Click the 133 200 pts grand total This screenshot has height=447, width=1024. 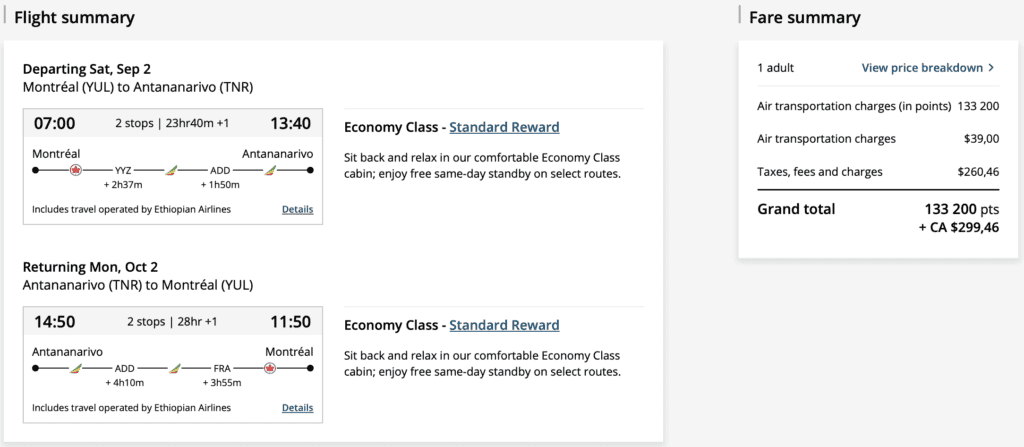point(960,209)
